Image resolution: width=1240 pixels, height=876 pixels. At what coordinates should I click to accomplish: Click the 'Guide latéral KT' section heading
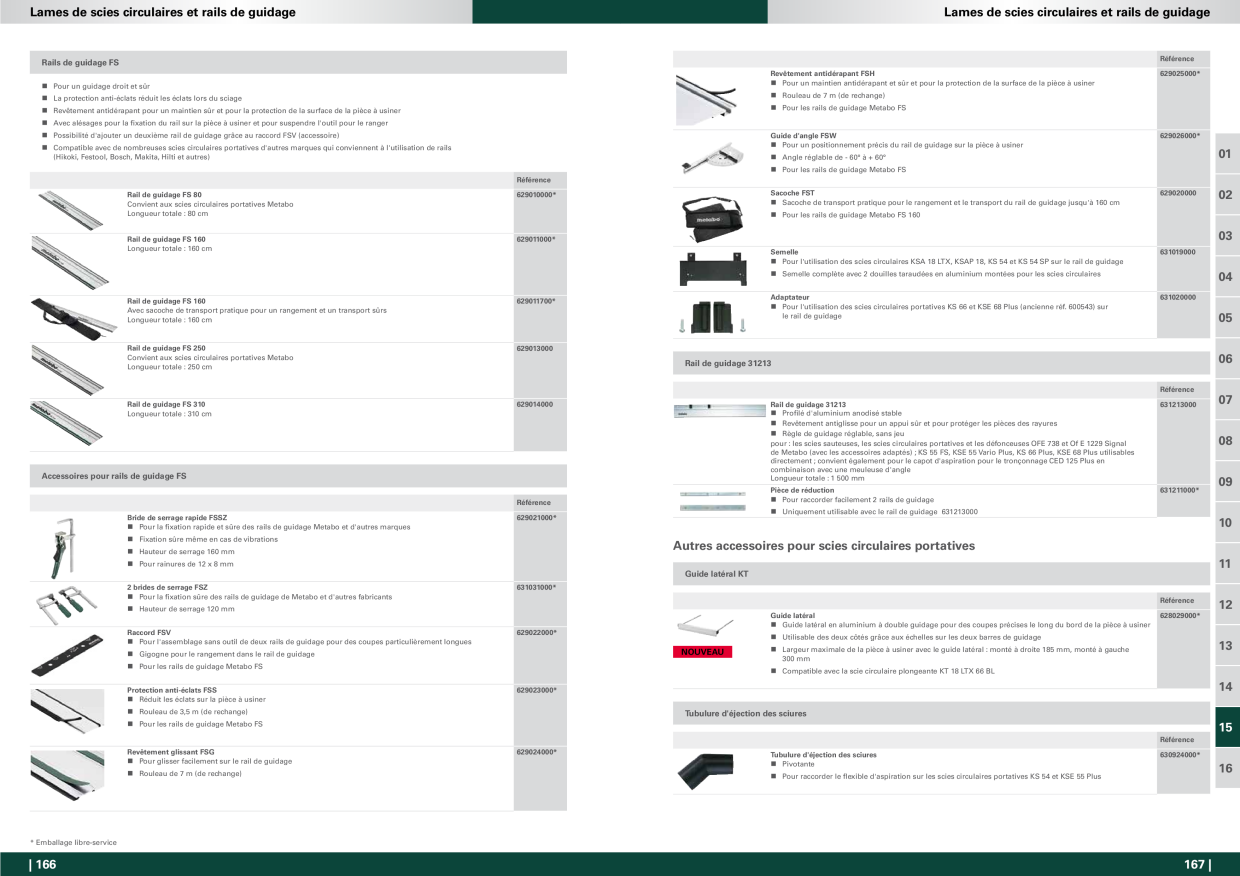(716, 574)
